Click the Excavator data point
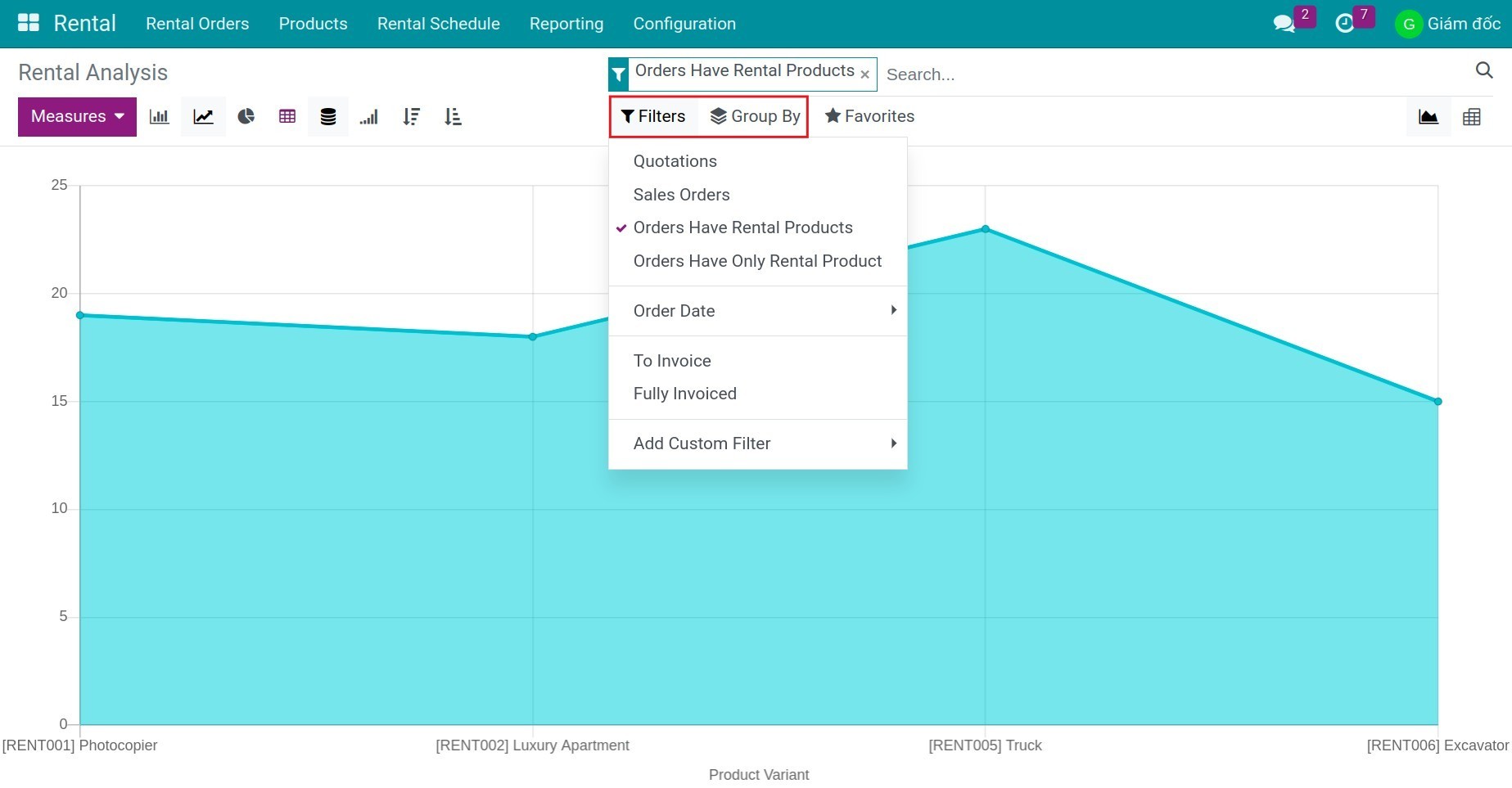The image size is (1512, 788). [1438, 402]
